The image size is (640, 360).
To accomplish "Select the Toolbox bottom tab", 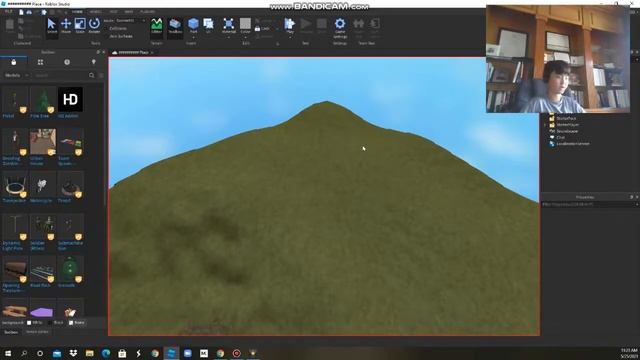I will pos(11,332).
